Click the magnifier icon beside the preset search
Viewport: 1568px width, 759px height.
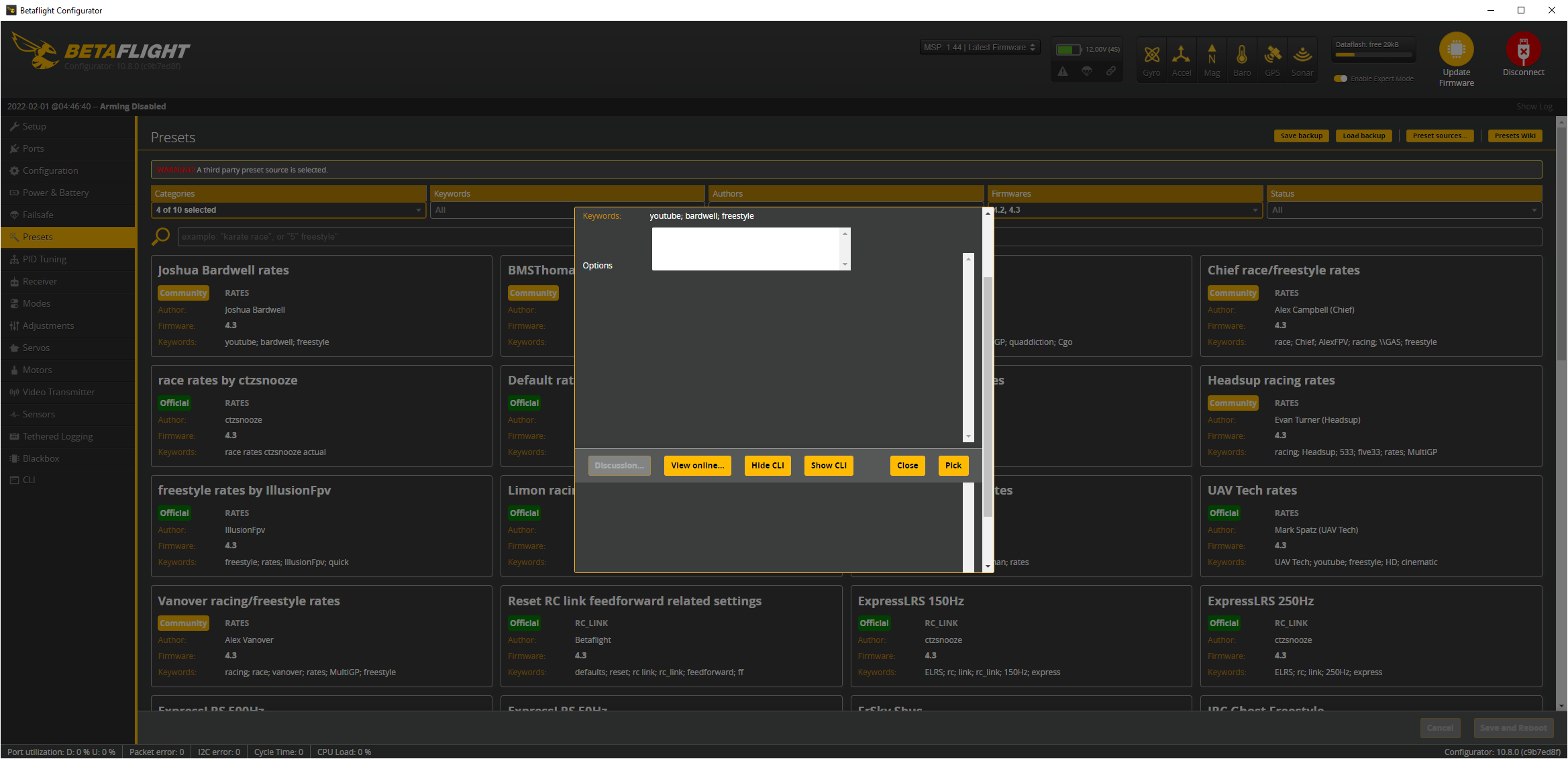[161, 236]
